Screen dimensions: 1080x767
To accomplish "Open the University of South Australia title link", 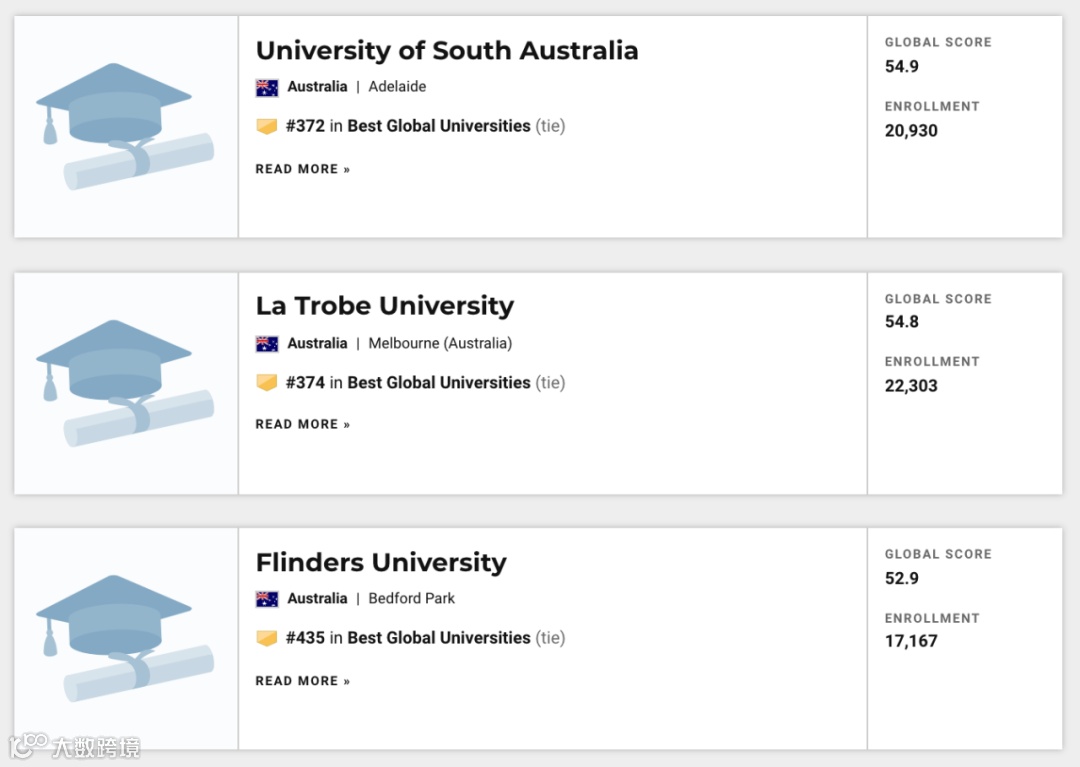I will [447, 51].
